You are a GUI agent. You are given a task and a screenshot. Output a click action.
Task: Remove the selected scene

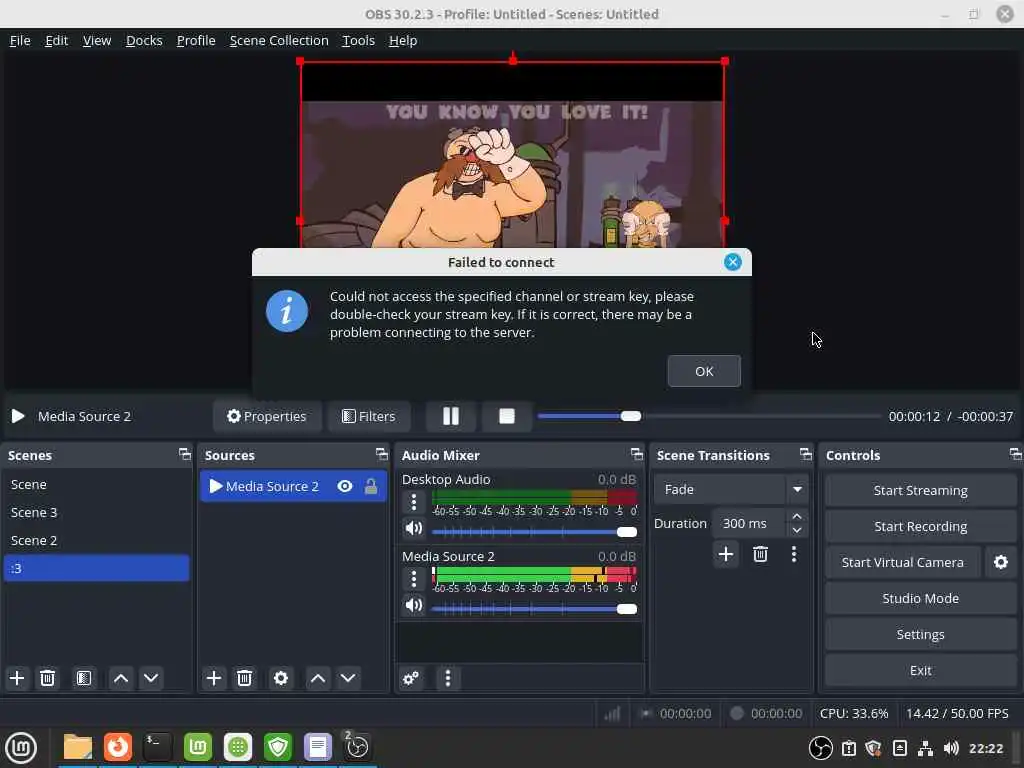point(47,678)
